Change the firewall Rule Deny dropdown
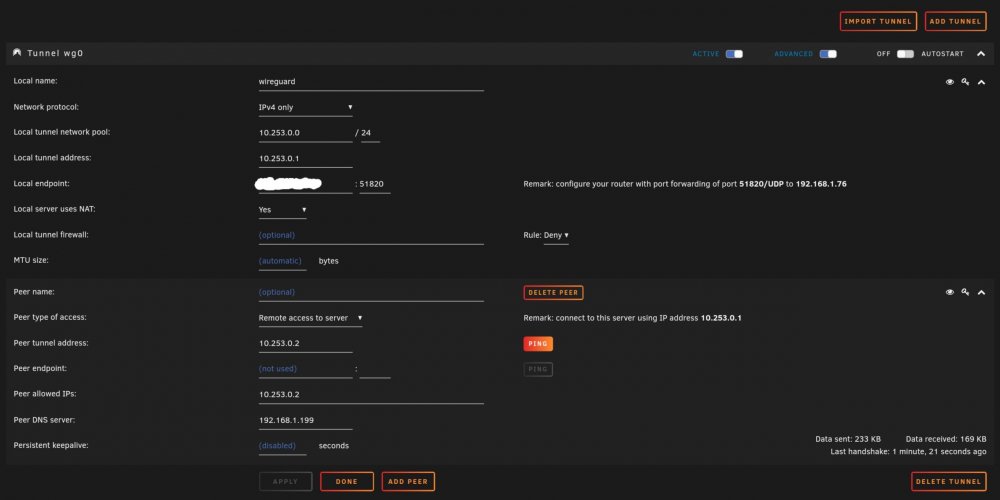This screenshot has height=500, width=1000. (x=556, y=235)
